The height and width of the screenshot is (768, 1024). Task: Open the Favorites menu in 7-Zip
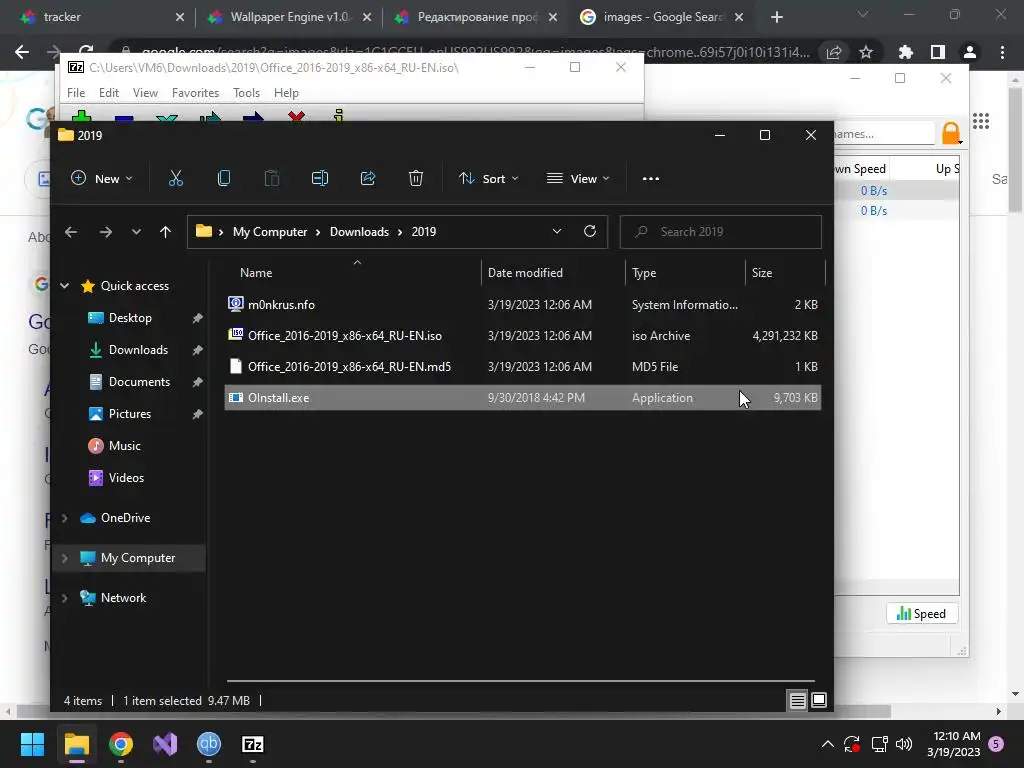tap(195, 93)
